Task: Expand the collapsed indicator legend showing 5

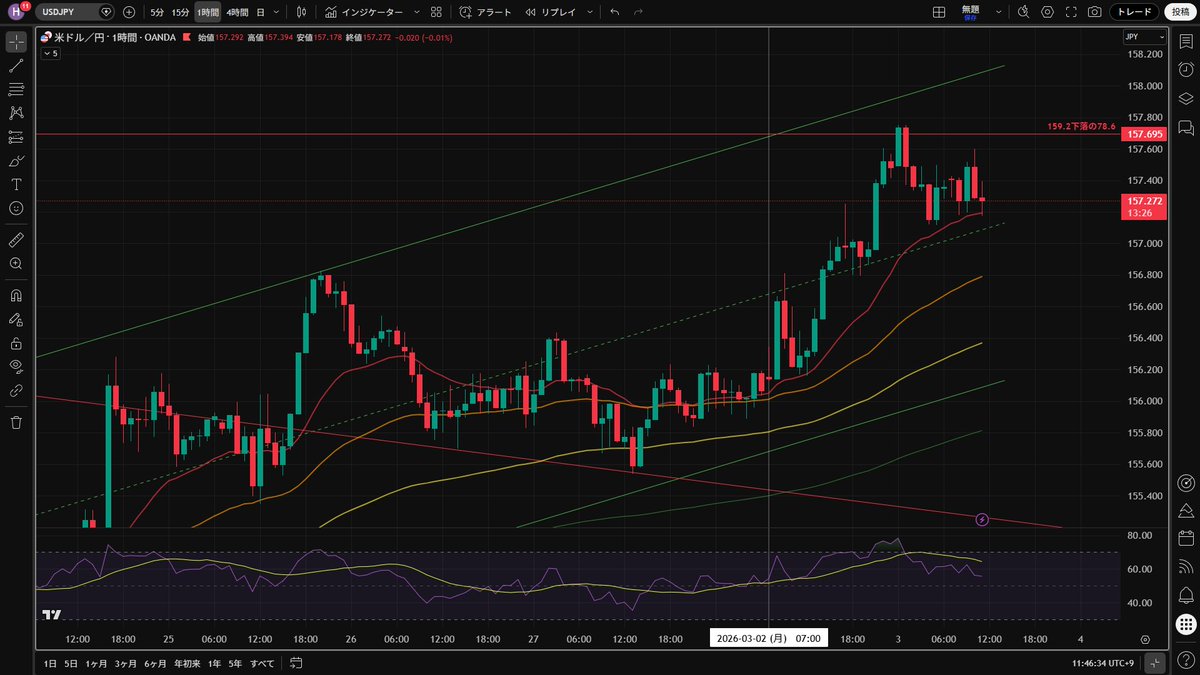Action: pyautogui.click(x=49, y=54)
